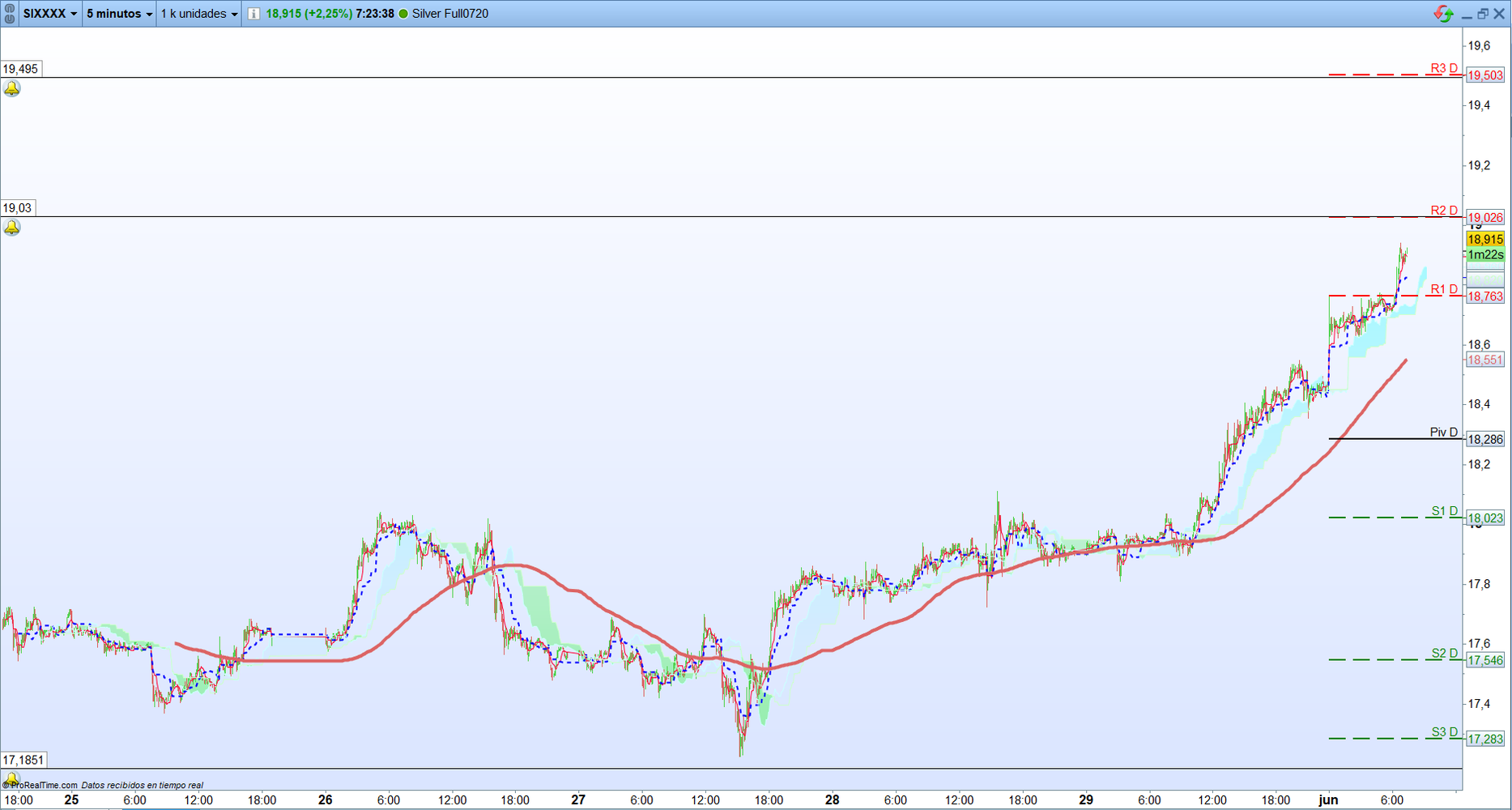Image resolution: width=1512 pixels, height=810 pixels.
Task: Click the Datos recibidos en tiempo real notice
Action: tap(143, 785)
